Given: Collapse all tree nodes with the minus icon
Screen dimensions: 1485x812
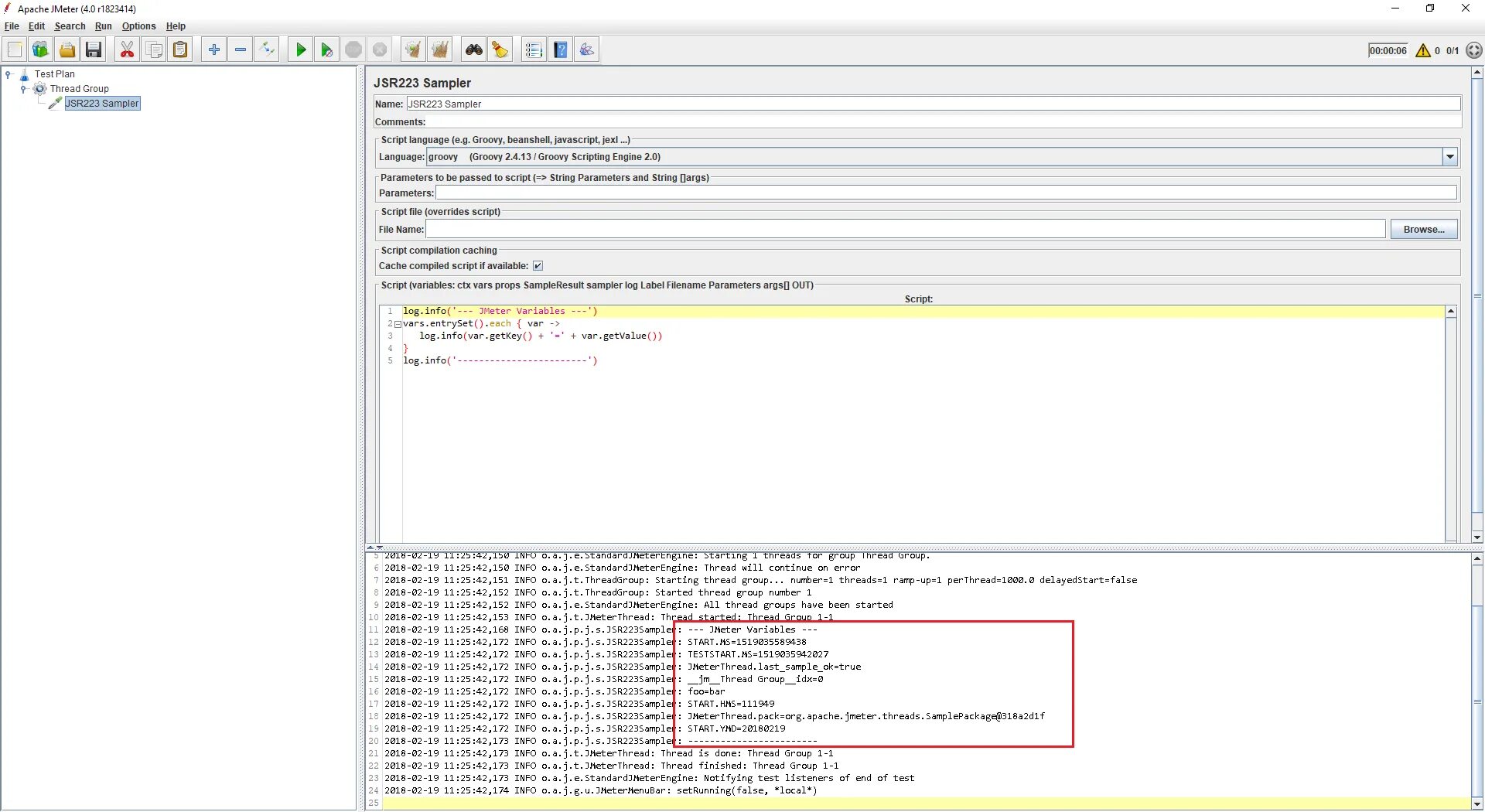Looking at the screenshot, I should (241, 50).
